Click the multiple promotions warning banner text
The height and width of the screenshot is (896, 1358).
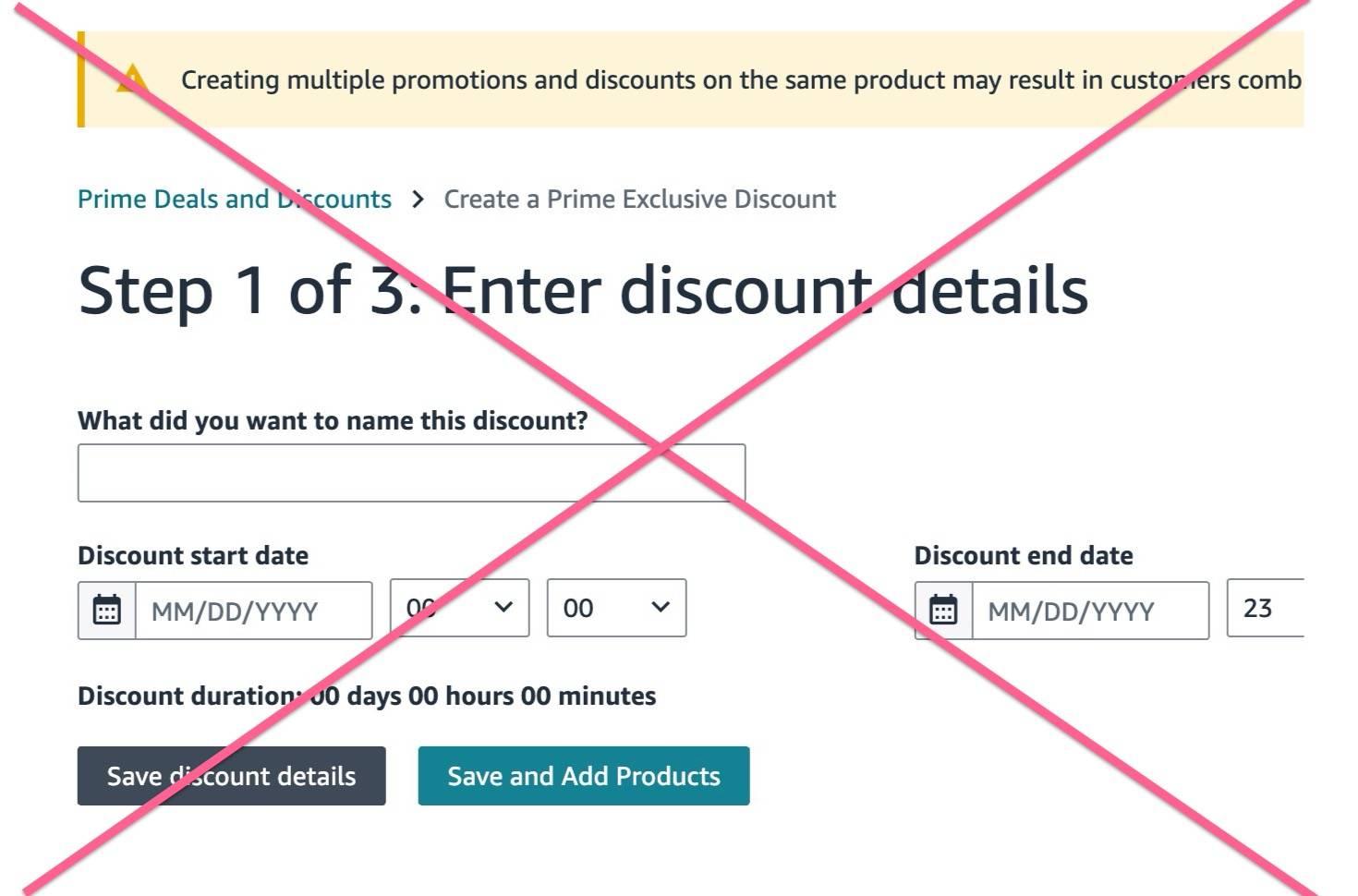tap(741, 80)
